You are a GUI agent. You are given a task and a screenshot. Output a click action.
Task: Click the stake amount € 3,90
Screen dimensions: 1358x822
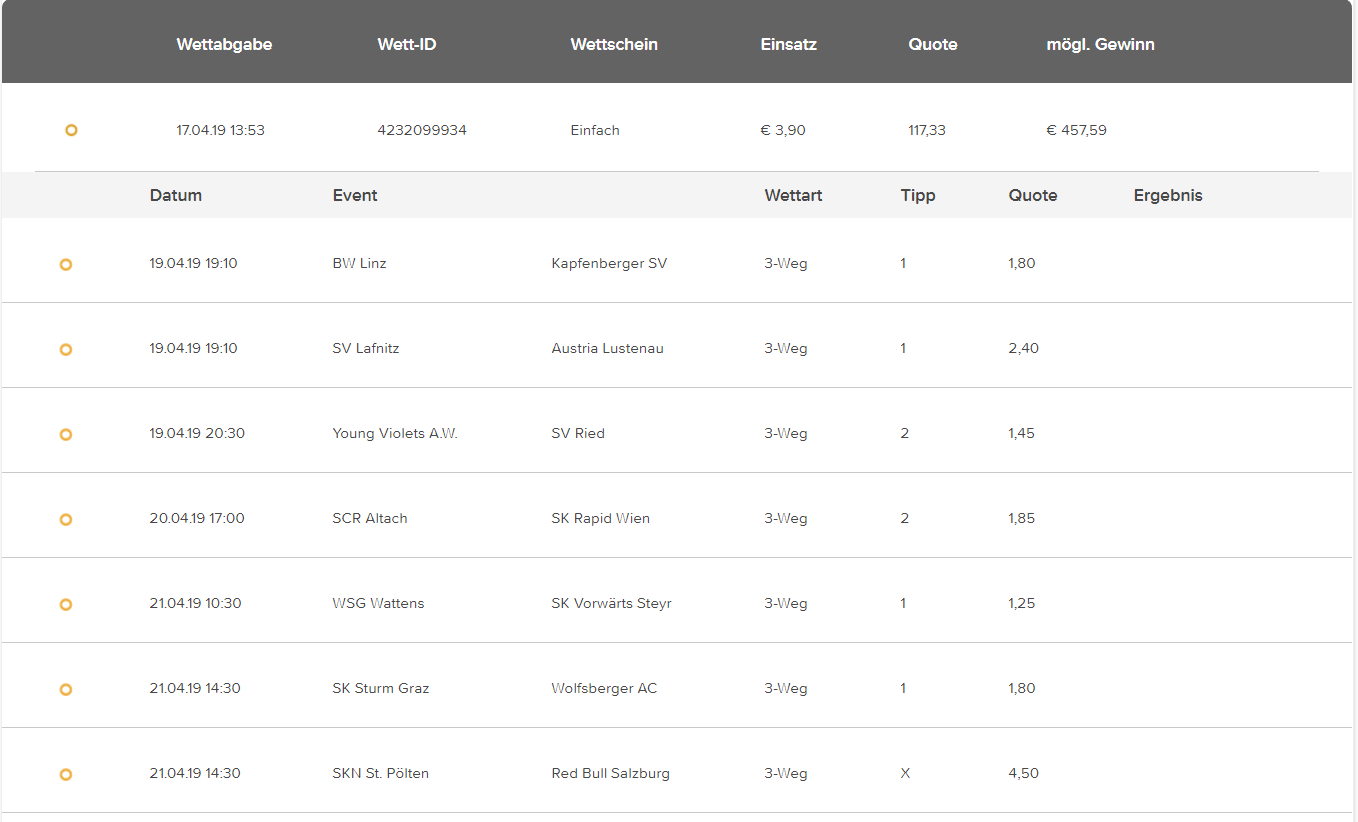pyautogui.click(x=783, y=130)
